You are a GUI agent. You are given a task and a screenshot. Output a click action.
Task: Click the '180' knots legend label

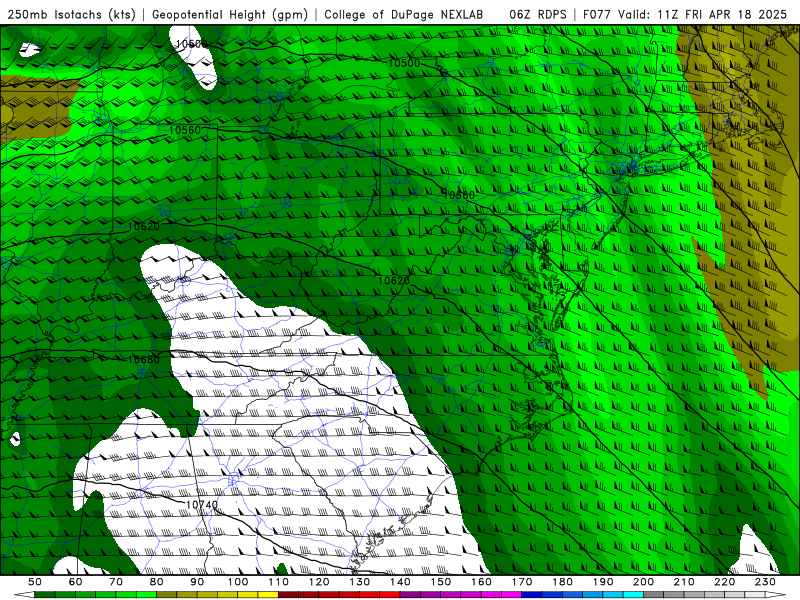(x=562, y=582)
